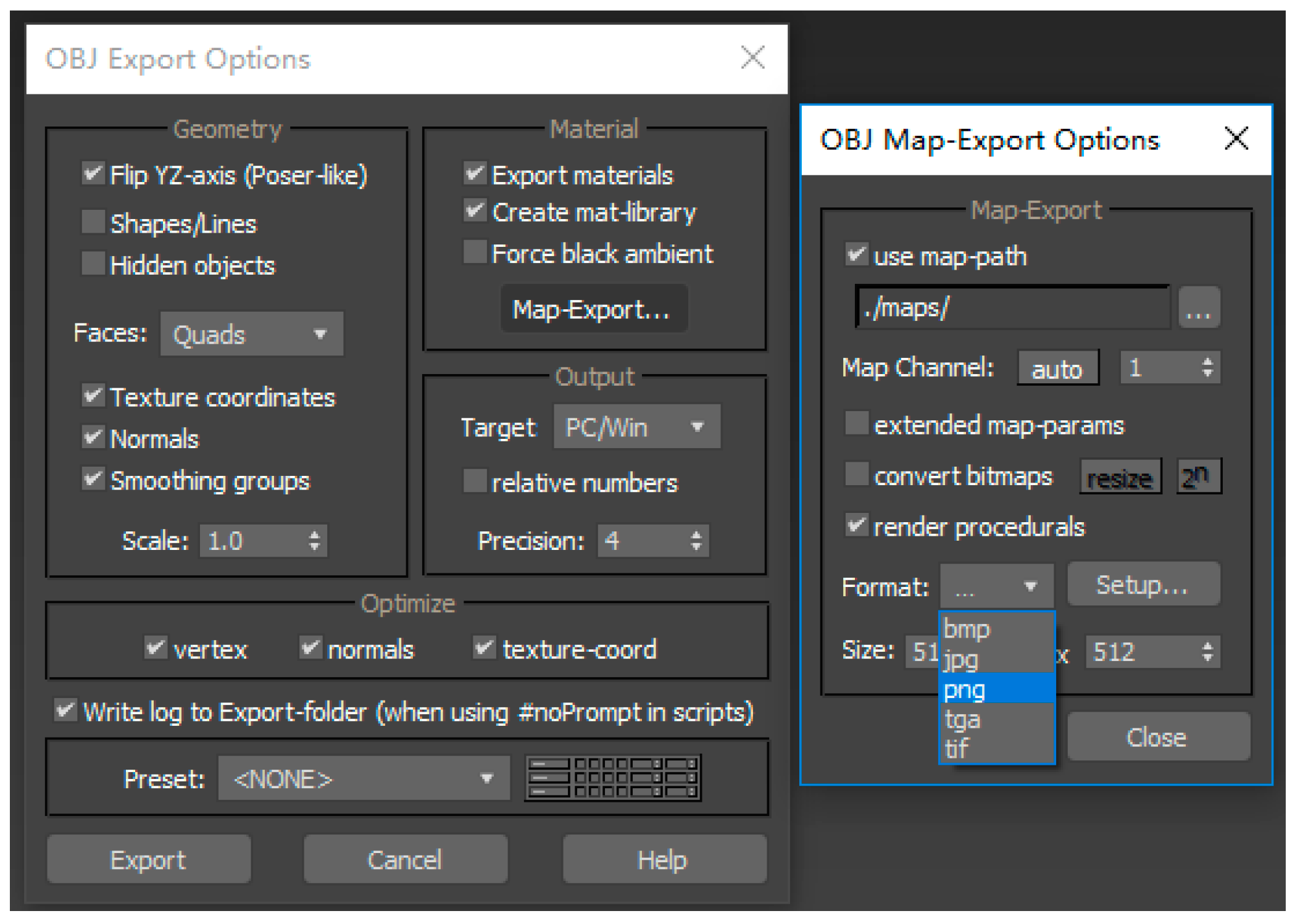Toggle the 2n power-of-two button
Image resolution: width=1295 pixels, height=924 pixels.
(x=1198, y=477)
